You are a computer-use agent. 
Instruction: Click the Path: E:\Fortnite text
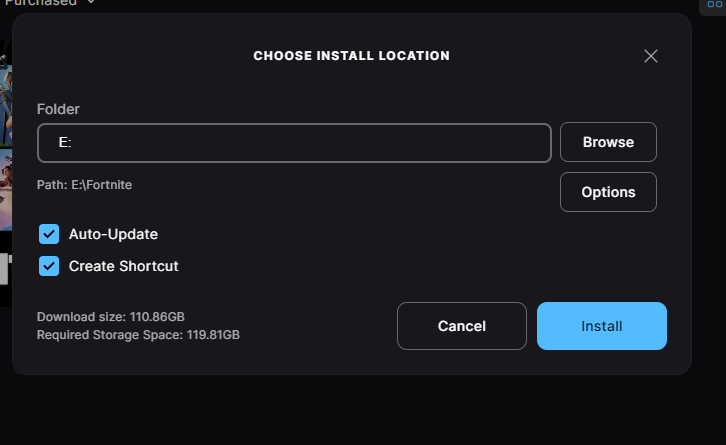click(84, 185)
